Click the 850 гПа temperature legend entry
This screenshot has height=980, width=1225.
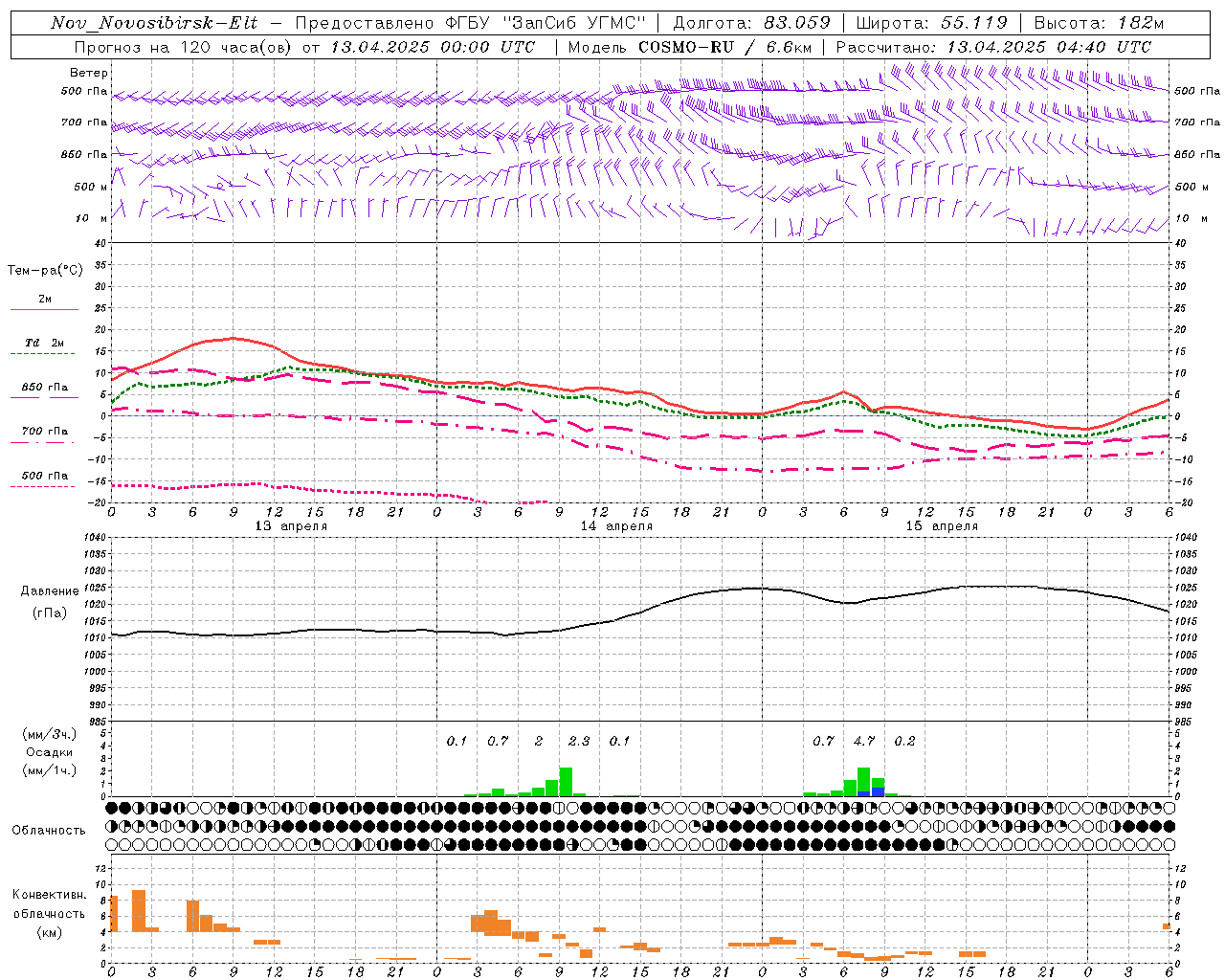point(45,388)
